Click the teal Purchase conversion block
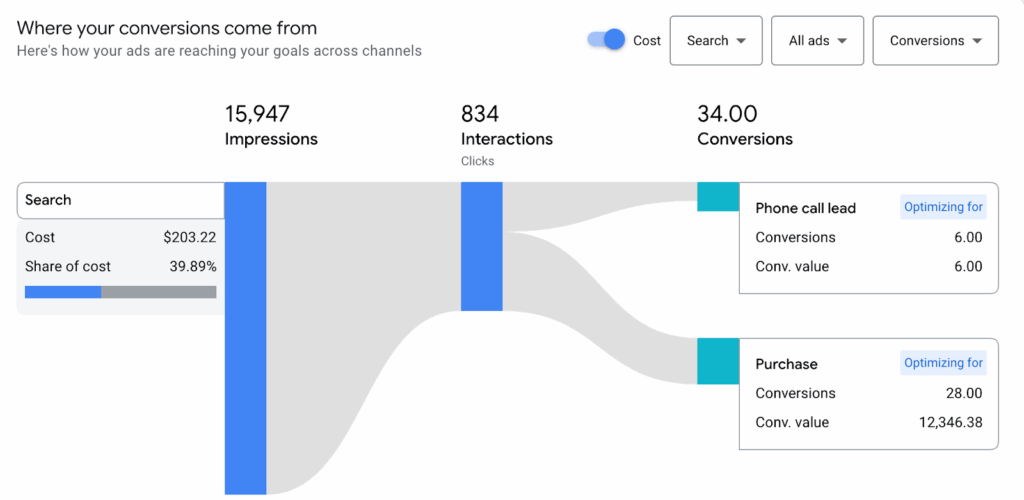This screenshot has width=1024, height=500. tap(717, 361)
